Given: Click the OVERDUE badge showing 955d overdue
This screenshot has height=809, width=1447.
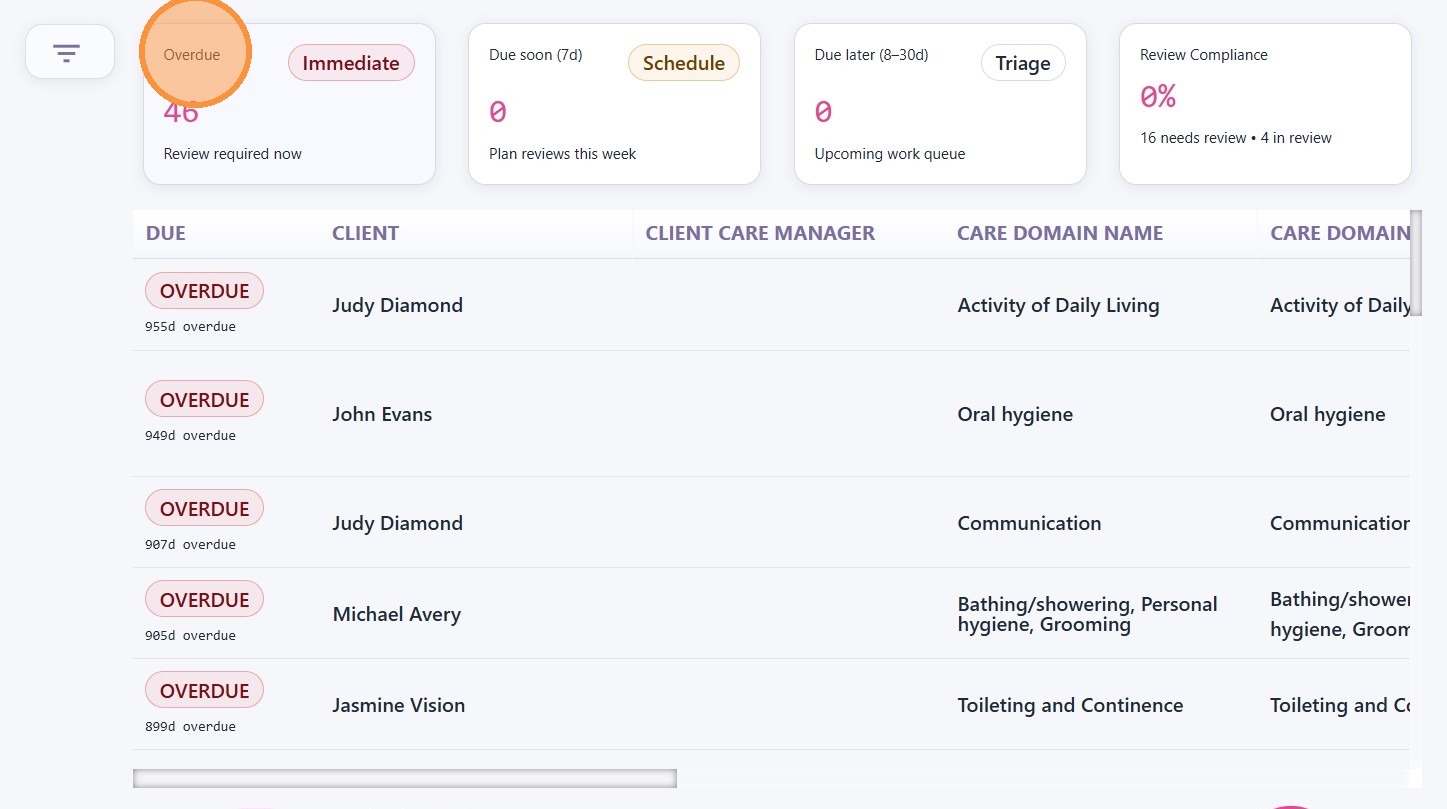Looking at the screenshot, I should [x=204, y=291].
